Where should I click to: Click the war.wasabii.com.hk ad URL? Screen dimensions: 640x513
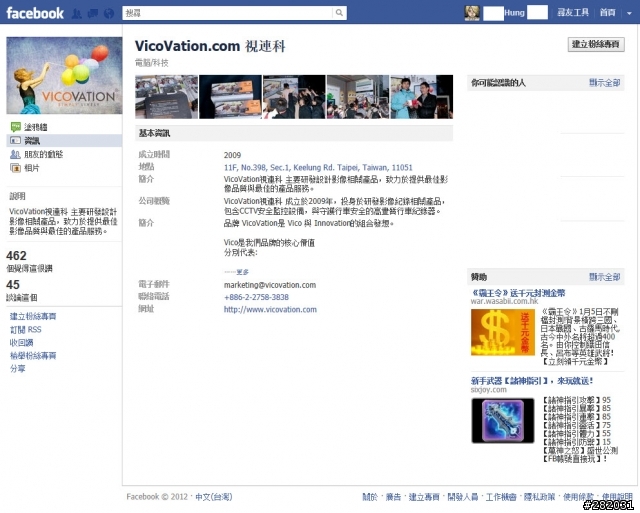click(x=504, y=301)
